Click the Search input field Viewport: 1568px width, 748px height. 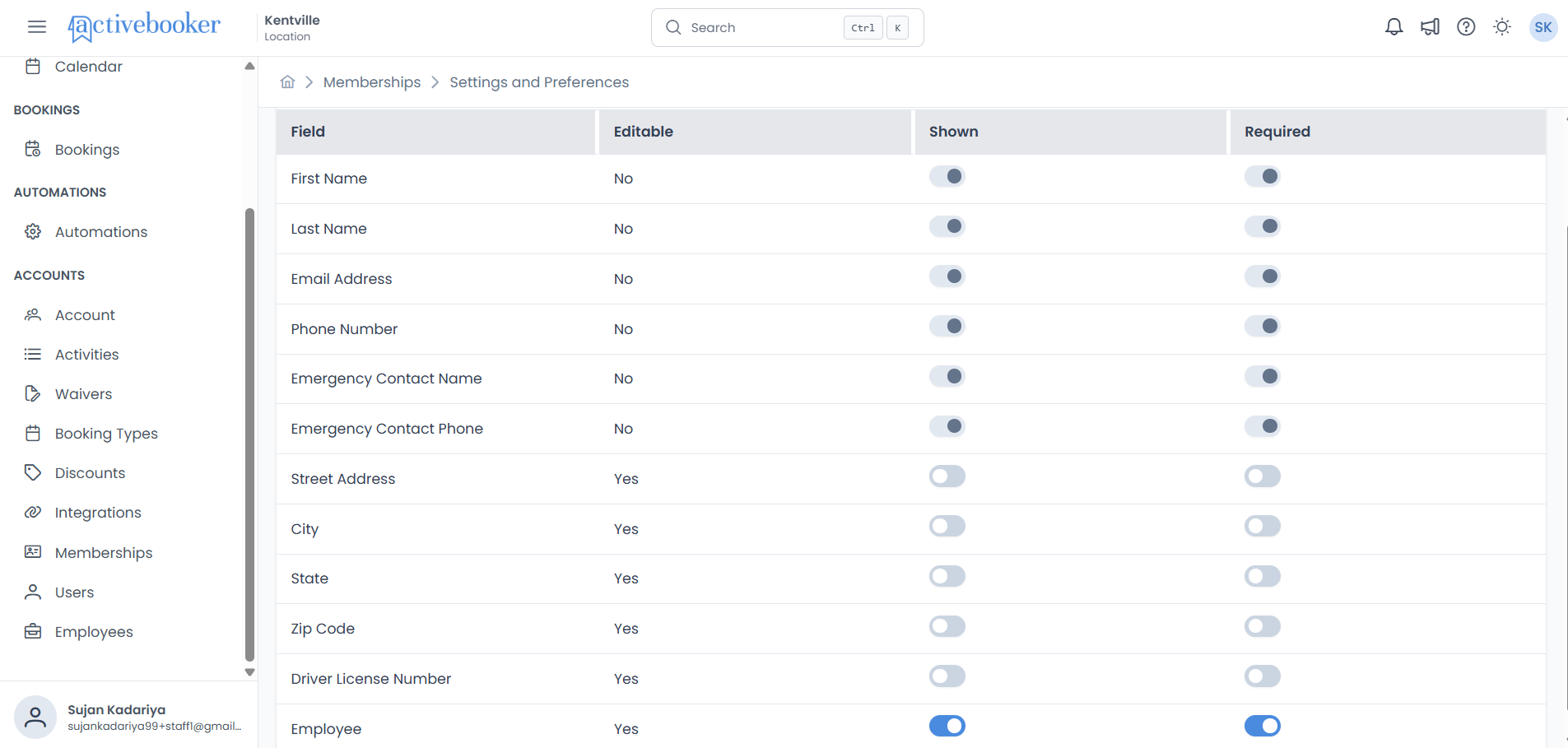pos(787,27)
